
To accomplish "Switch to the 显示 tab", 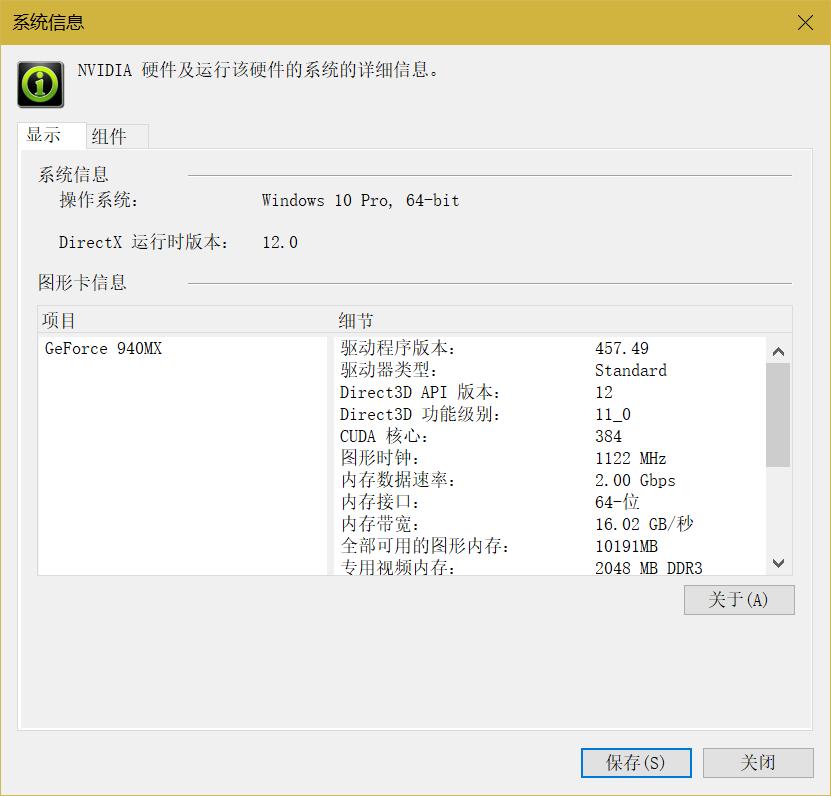I will coord(51,136).
